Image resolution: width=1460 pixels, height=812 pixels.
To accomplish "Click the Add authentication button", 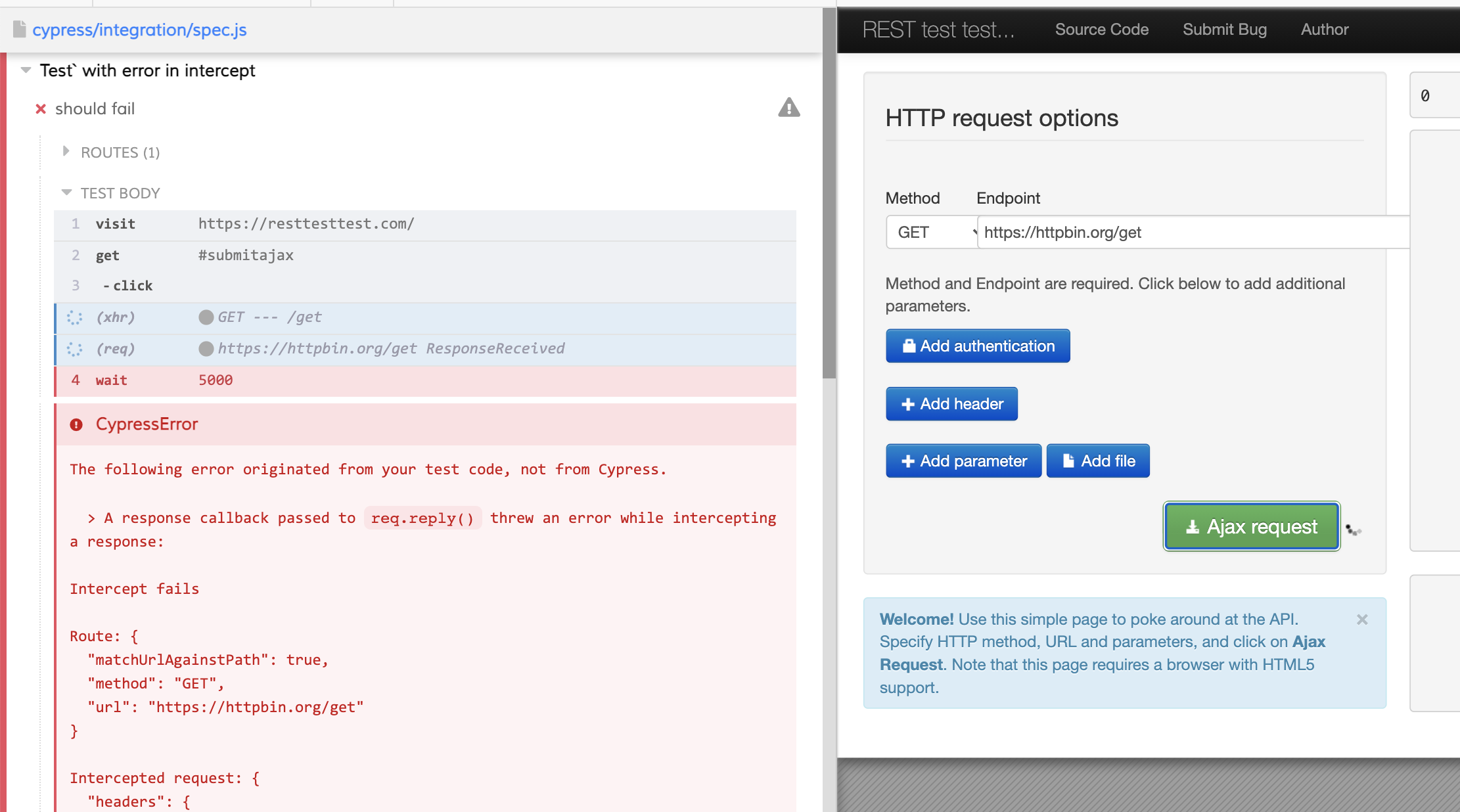I will click(977, 346).
